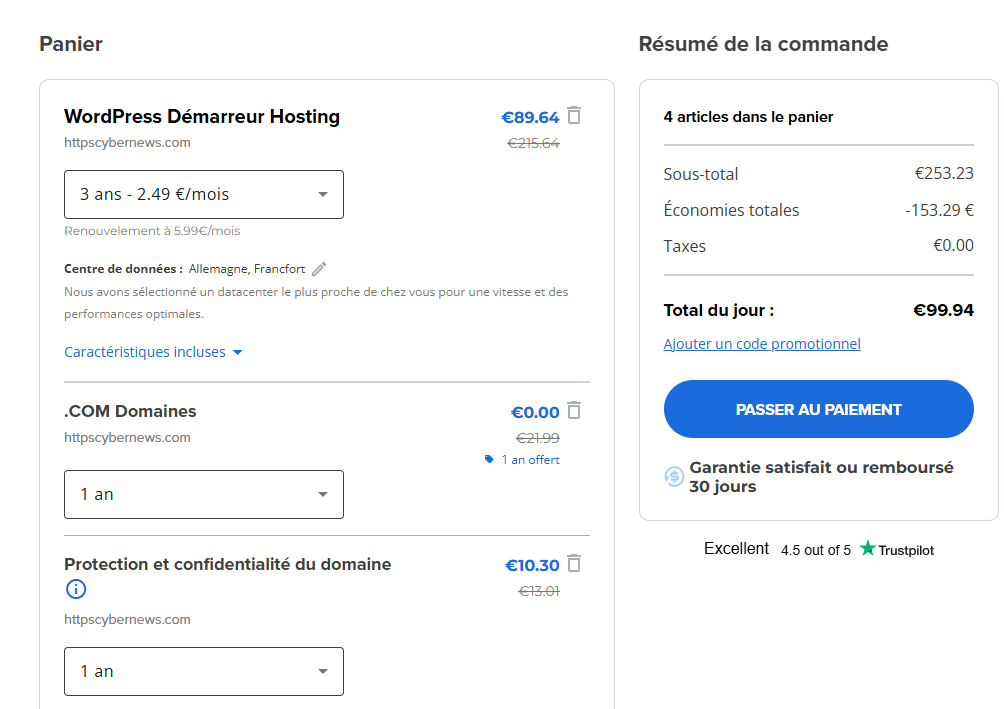Open hosting duration dropdown 3 ans

[x=204, y=194]
